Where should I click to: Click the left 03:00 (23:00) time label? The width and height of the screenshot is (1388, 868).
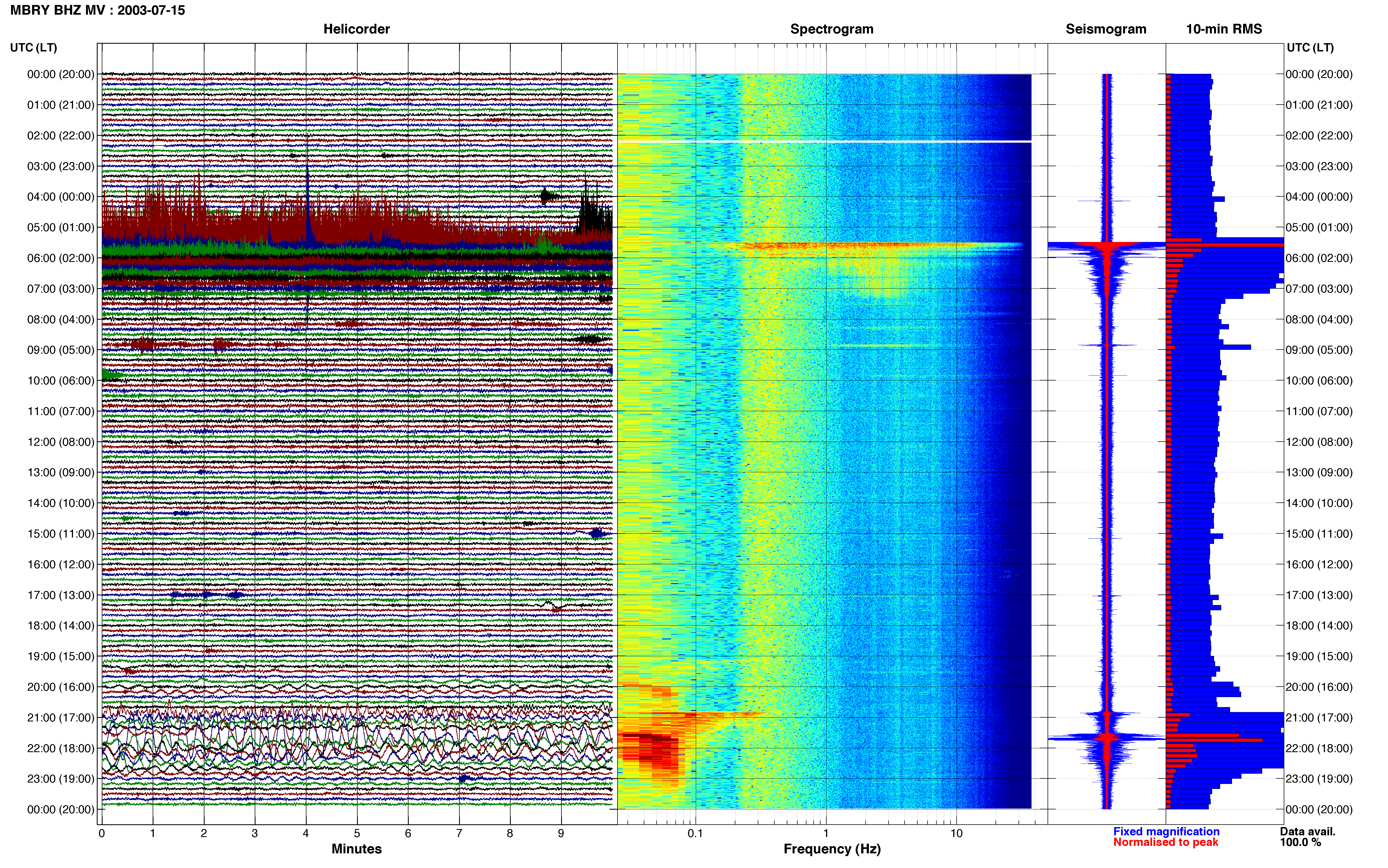tap(61, 166)
